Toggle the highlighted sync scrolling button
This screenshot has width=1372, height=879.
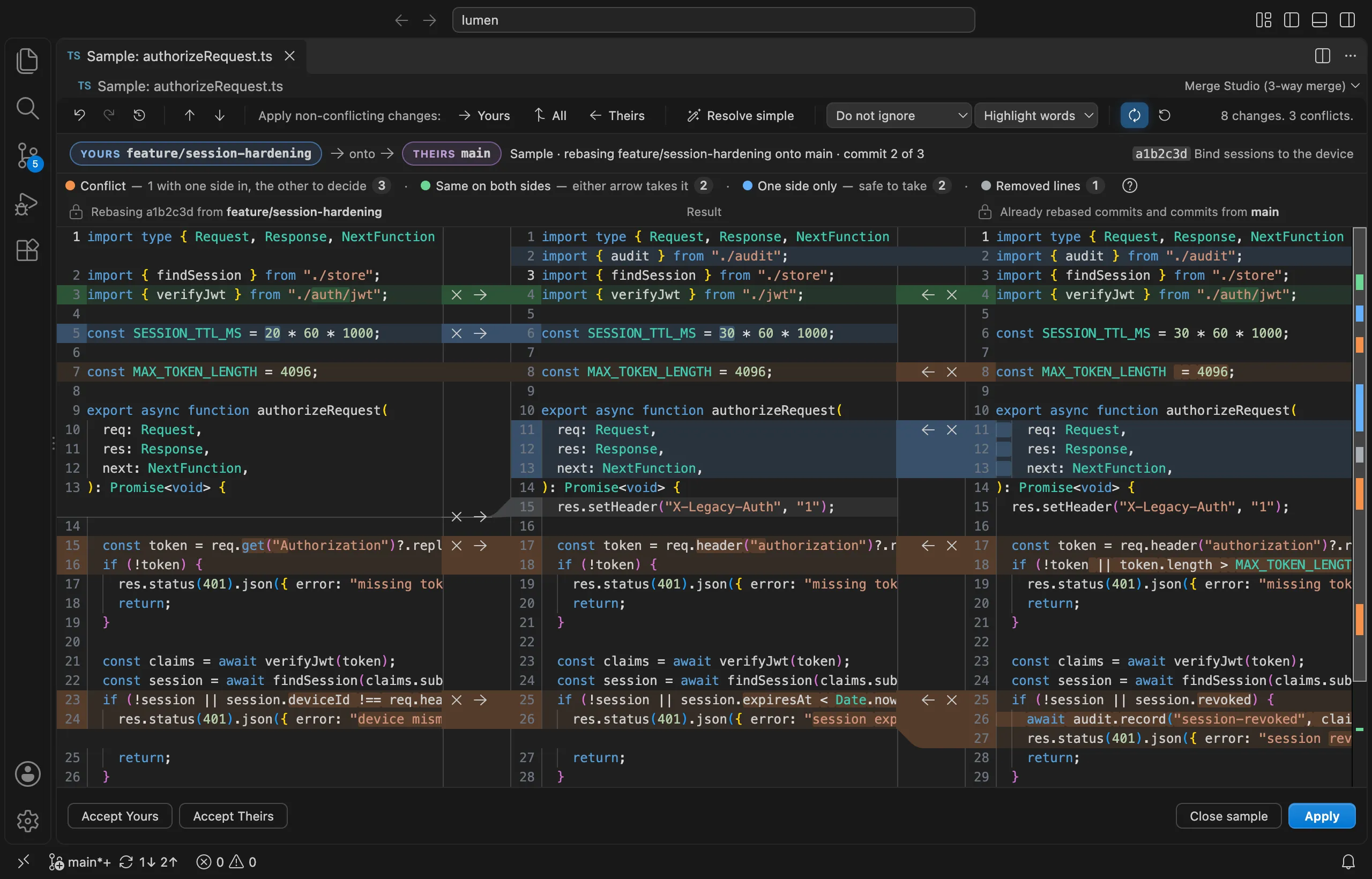pos(1134,116)
